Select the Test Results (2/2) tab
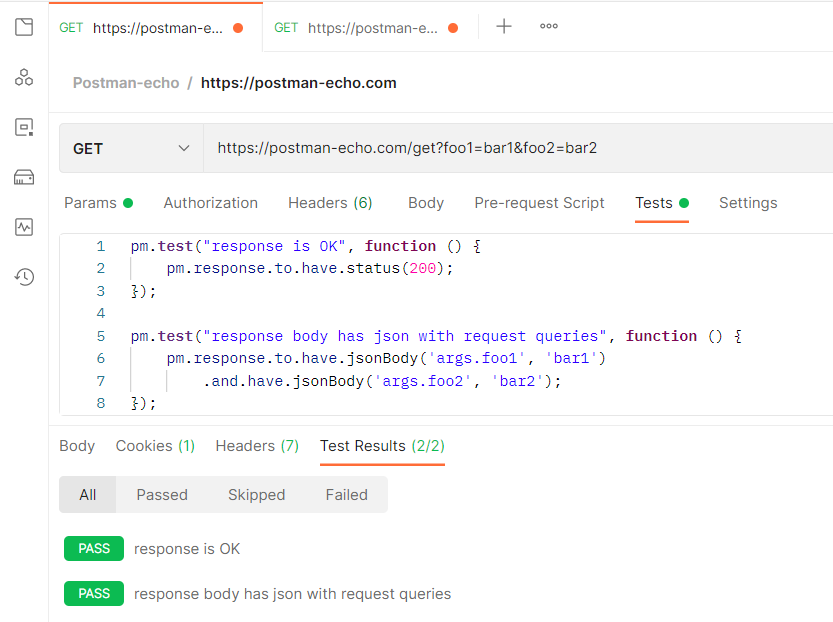Screen dimensions: 833x622 (x=382, y=446)
